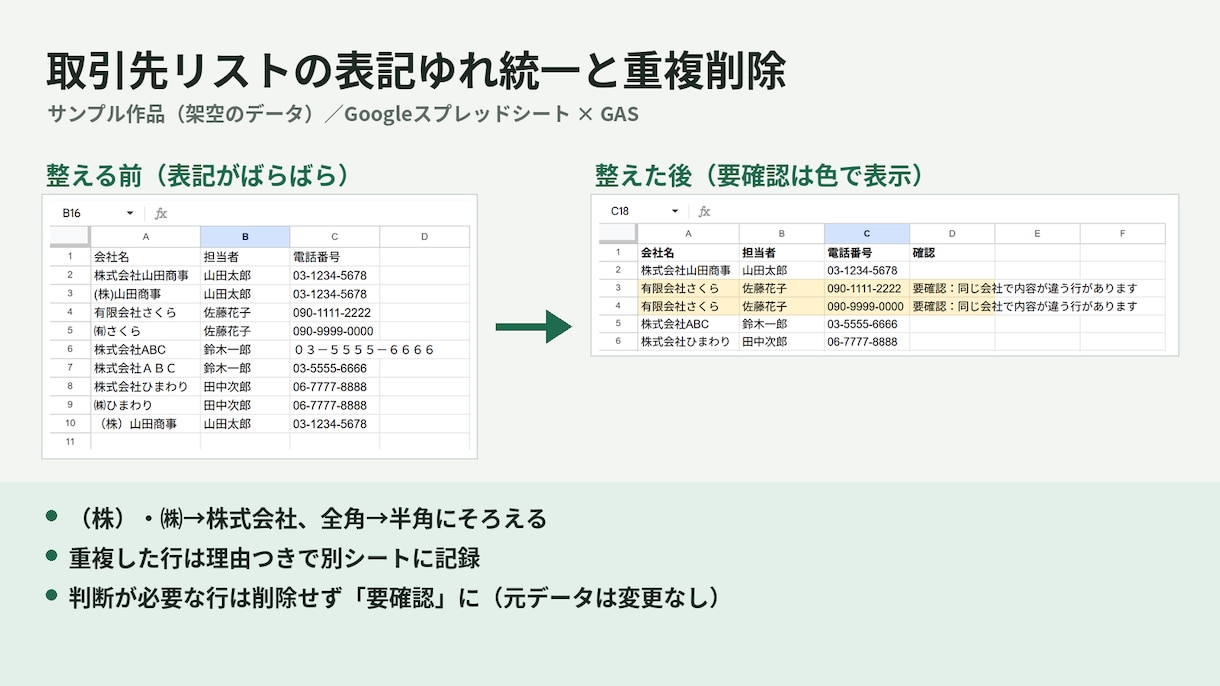Select 田中次郎 in the after sheet

[782, 342]
